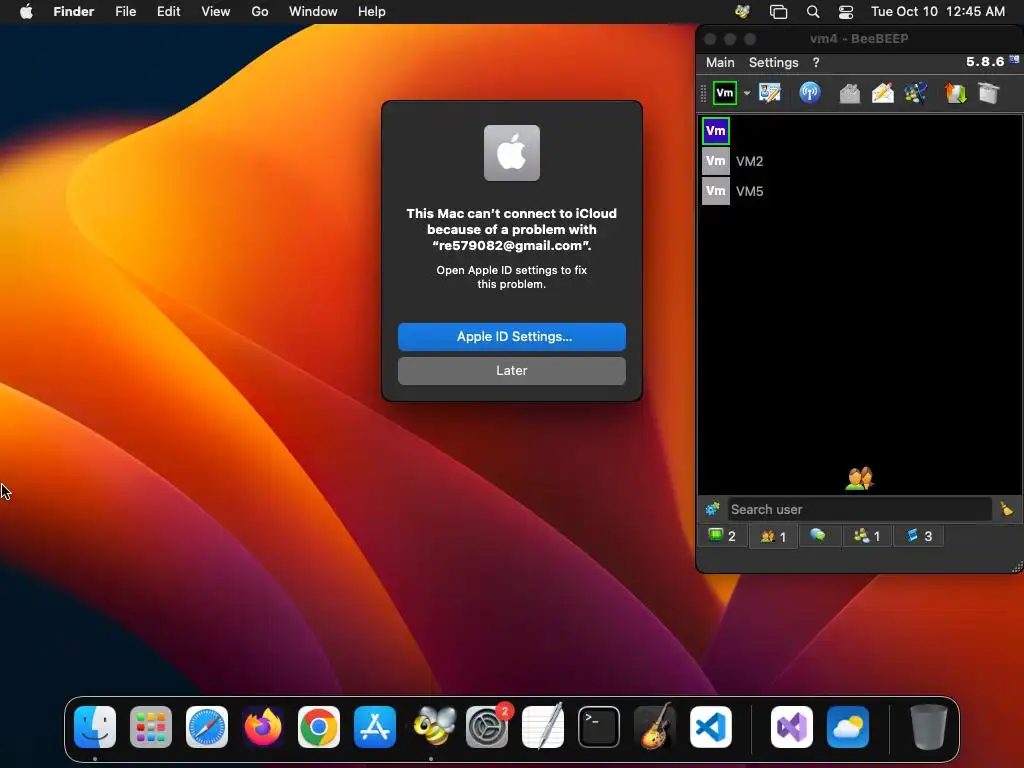
Task: Open the Edit menu
Action: [168, 12]
